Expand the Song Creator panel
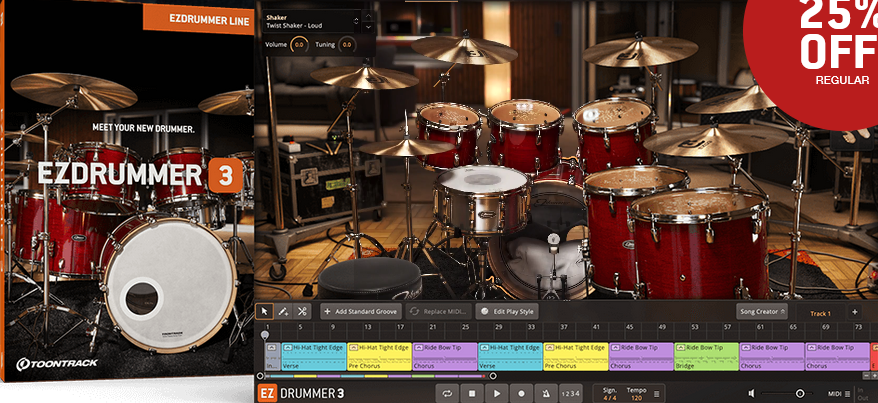878x403 pixels. pos(762,311)
